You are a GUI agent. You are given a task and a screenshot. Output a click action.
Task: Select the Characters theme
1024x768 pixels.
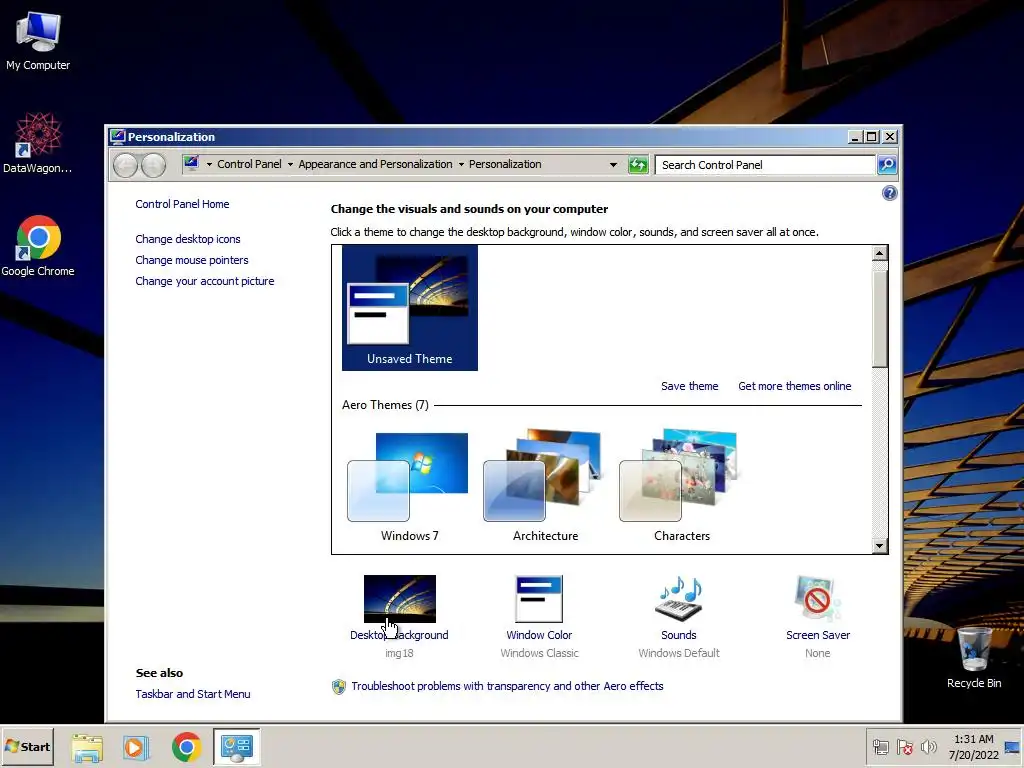[681, 486]
